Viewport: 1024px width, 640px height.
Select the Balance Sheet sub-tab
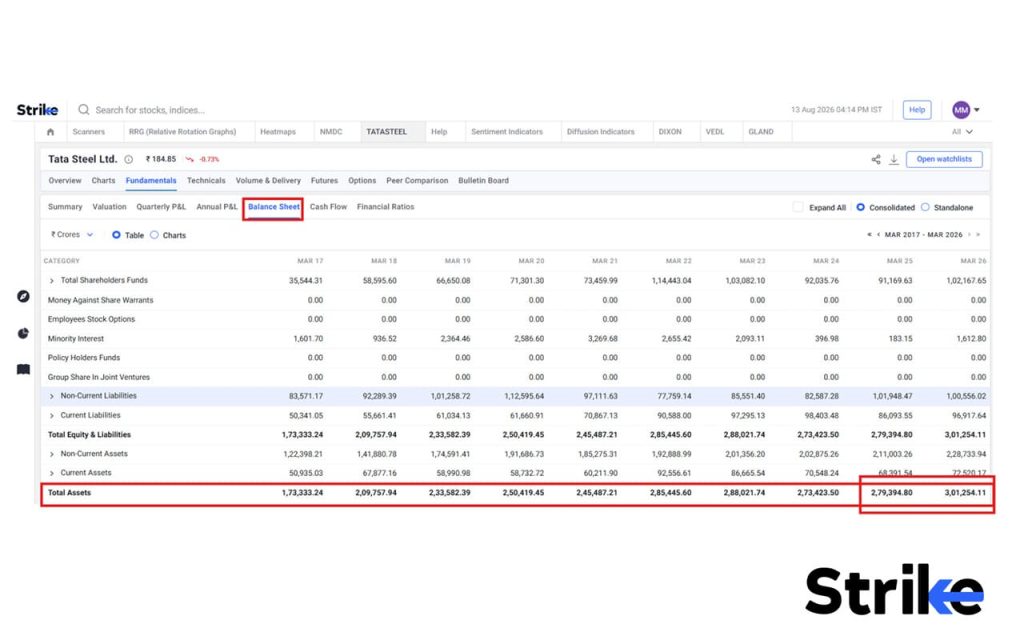pos(274,207)
